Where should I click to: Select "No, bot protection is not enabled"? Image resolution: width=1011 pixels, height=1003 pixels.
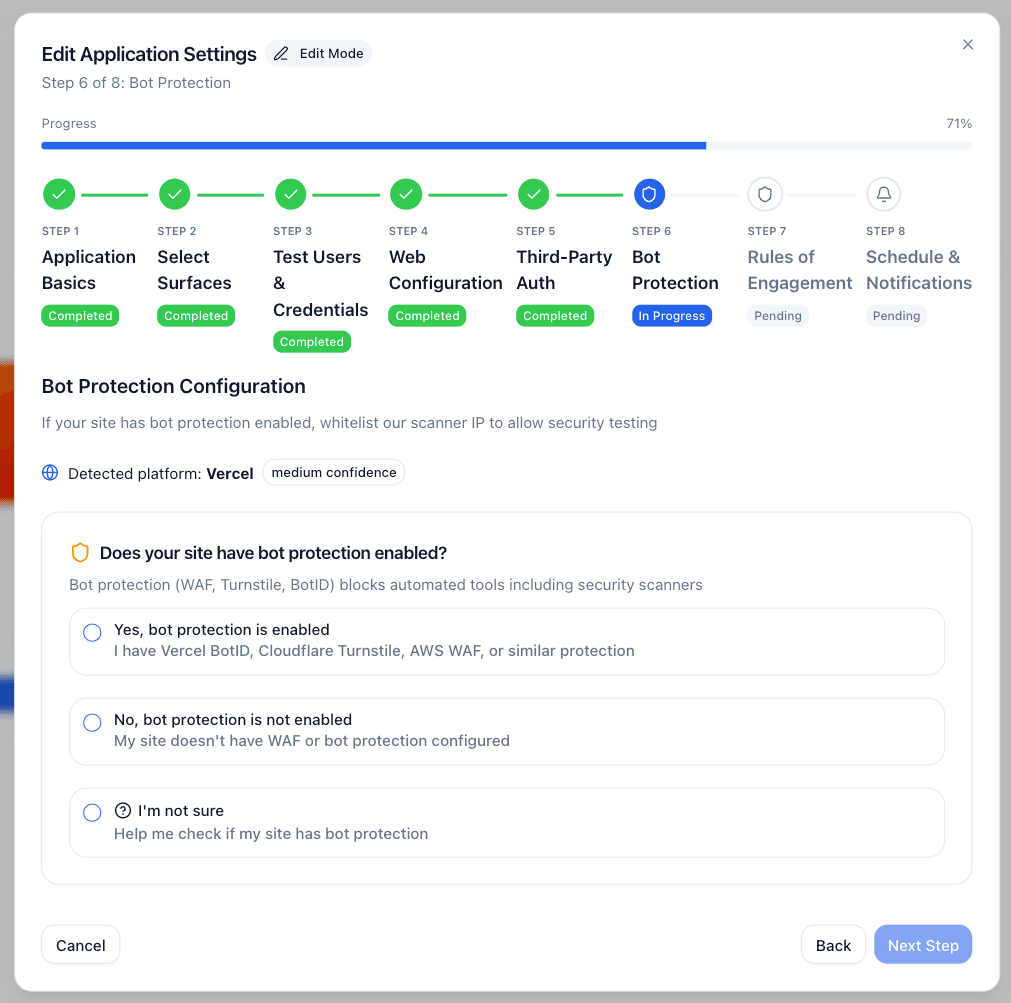point(92,722)
